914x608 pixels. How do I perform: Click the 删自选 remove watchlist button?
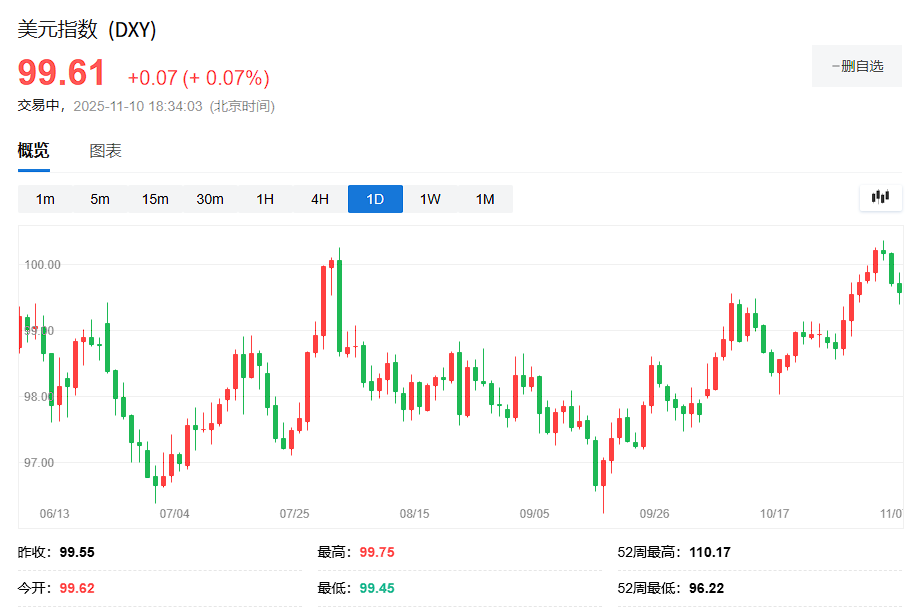(x=856, y=66)
